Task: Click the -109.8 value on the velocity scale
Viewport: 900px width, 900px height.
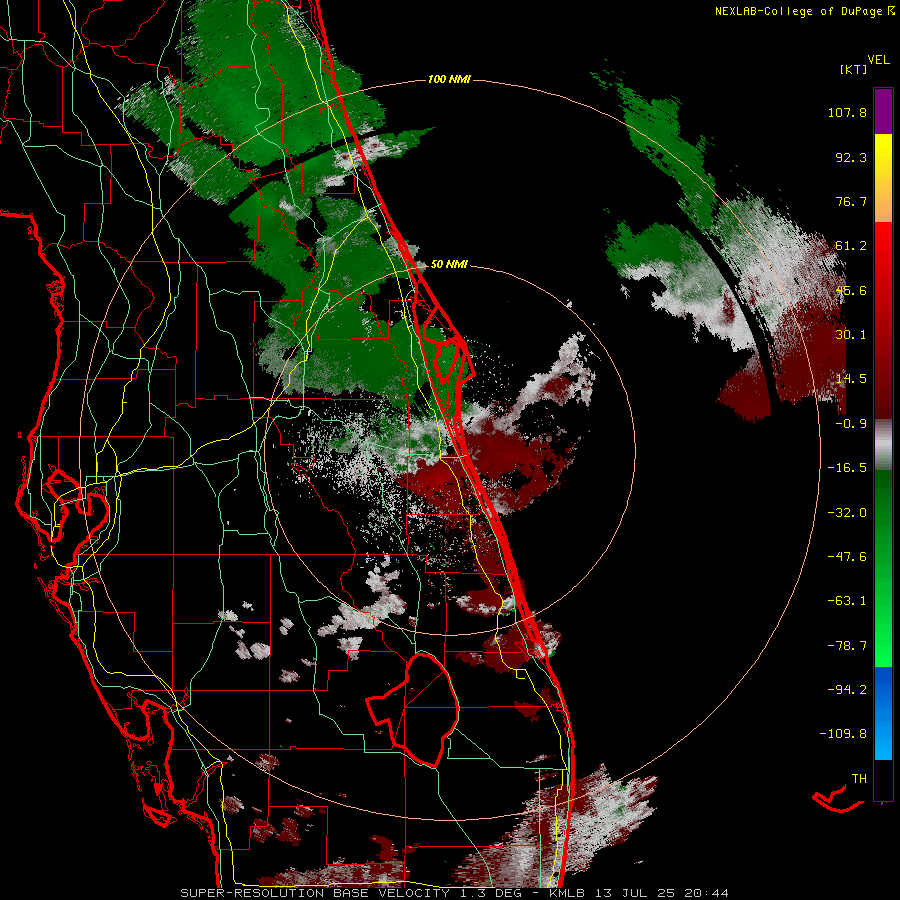Action: click(843, 734)
